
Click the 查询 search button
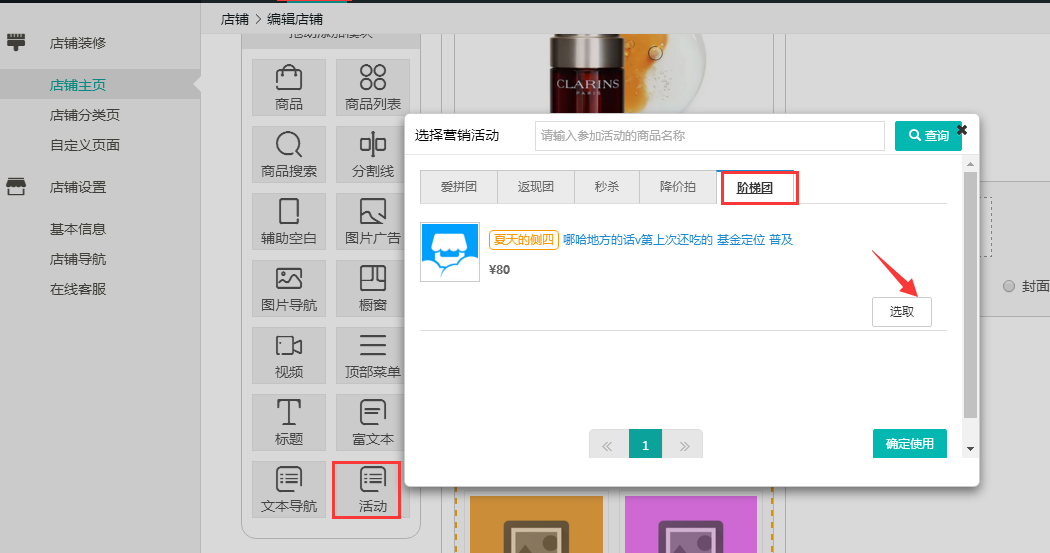pyautogui.click(x=928, y=135)
